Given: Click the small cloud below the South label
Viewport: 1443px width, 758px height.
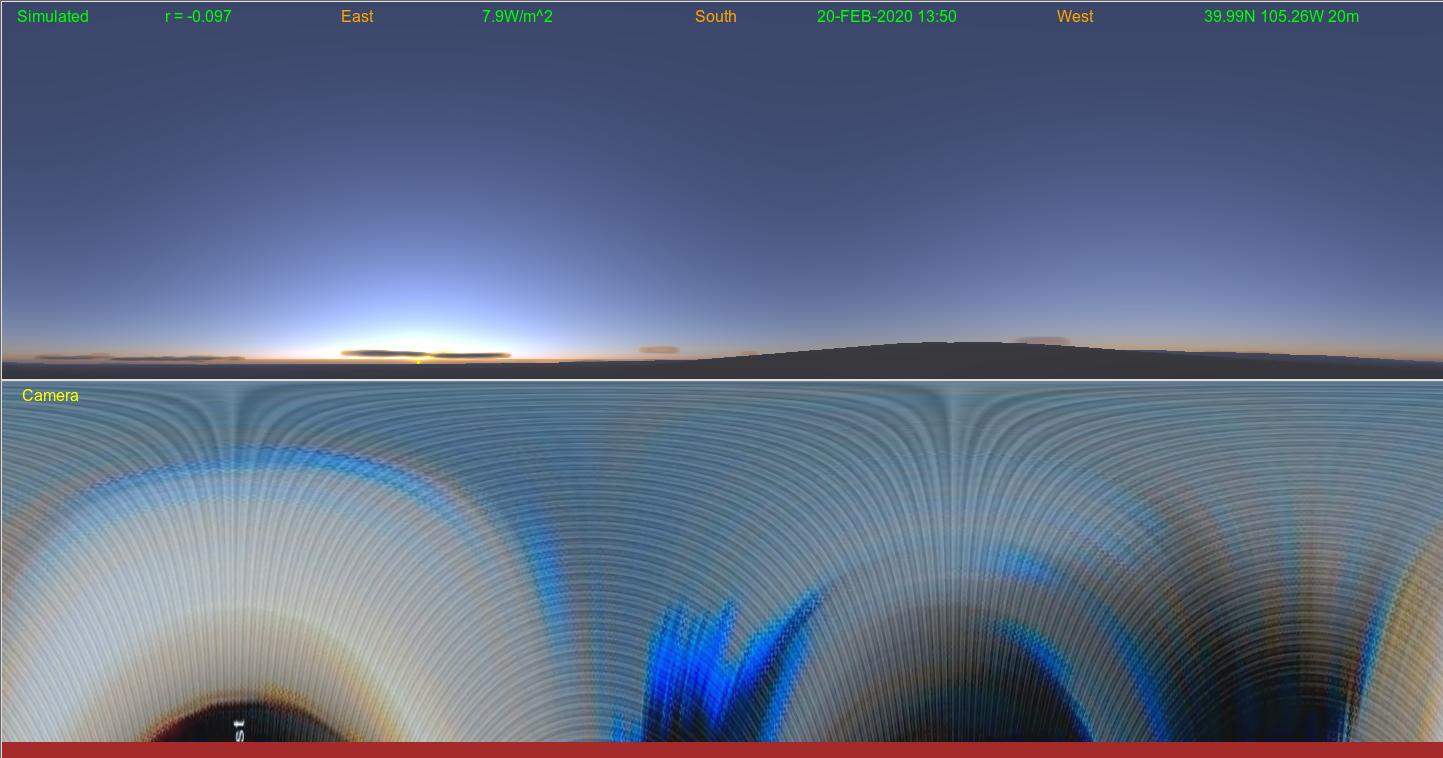Looking at the screenshot, I should (659, 350).
